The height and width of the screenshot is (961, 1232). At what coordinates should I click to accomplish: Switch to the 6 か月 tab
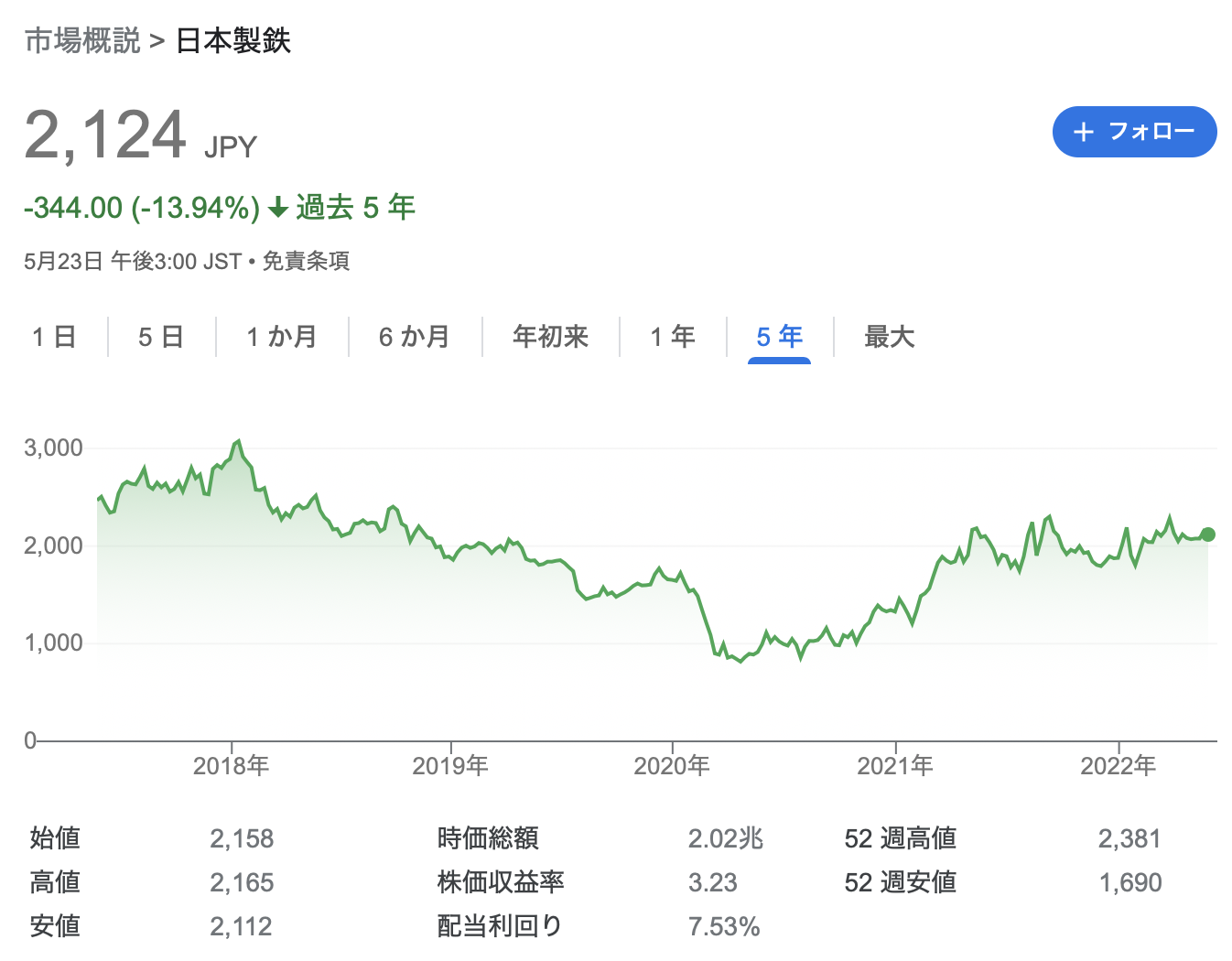[415, 337]
